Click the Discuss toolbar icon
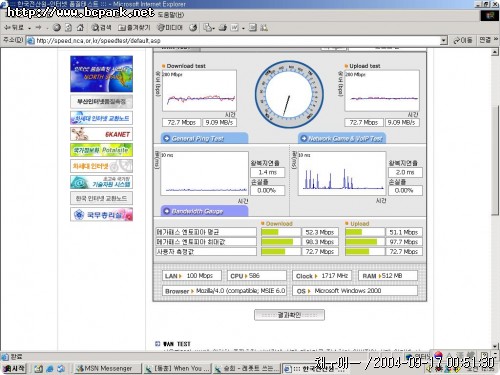This screenshot has height=375, width=500. click(x=253, y=28)
